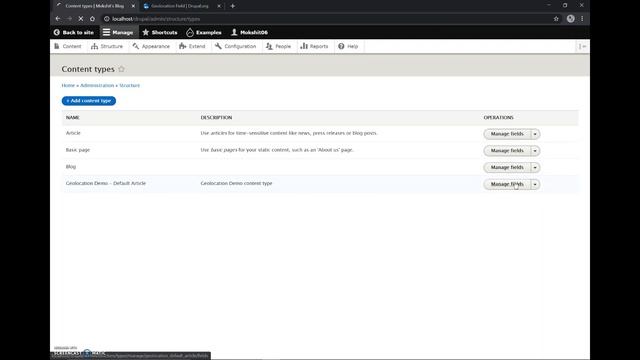Open the browser home page icon
Image resolution: width=640 pixels, height=360 pixels.
(92, 19)
